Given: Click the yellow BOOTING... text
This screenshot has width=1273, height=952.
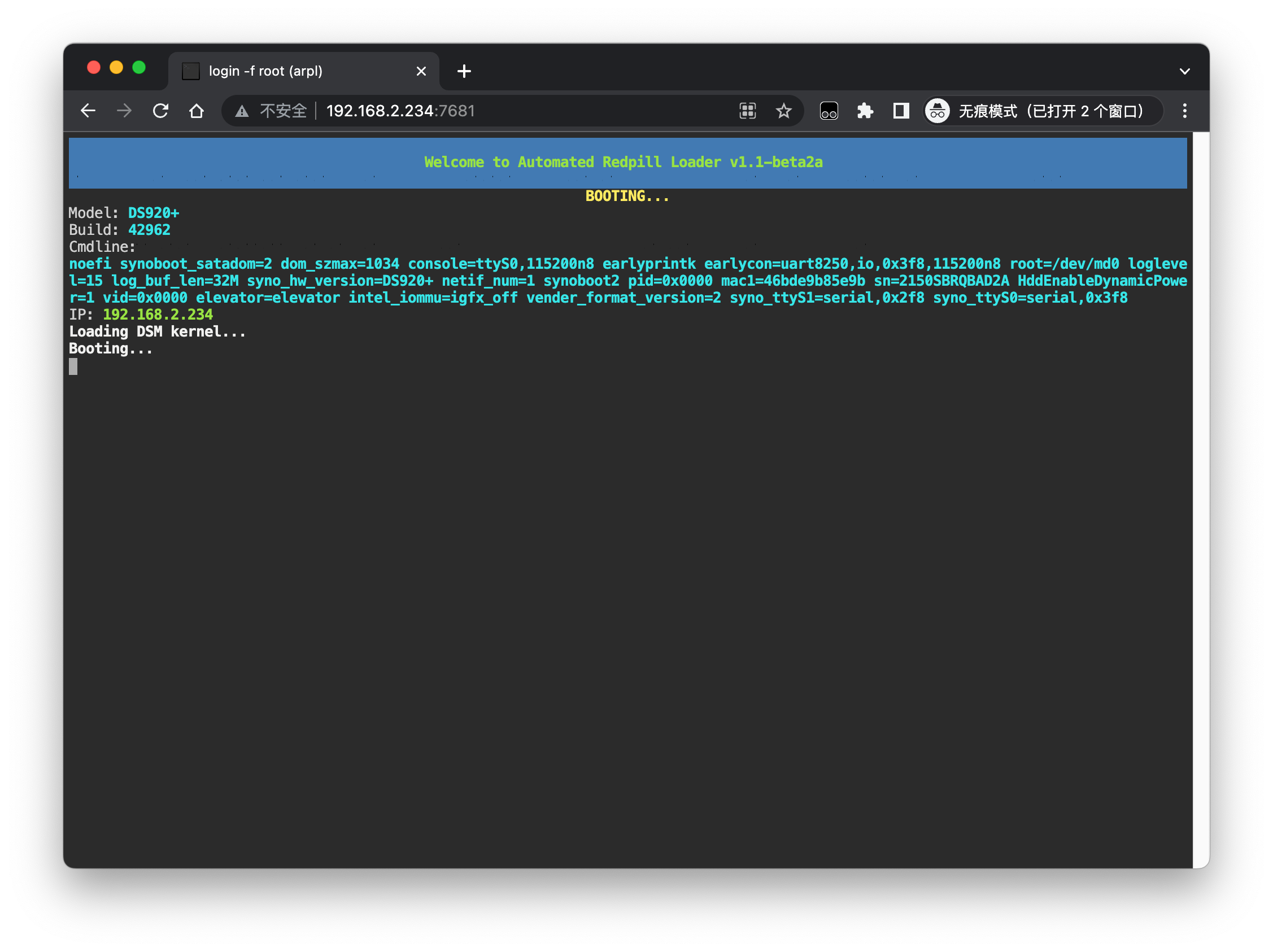Looking at the screenshot, I should tap(627, 196).
